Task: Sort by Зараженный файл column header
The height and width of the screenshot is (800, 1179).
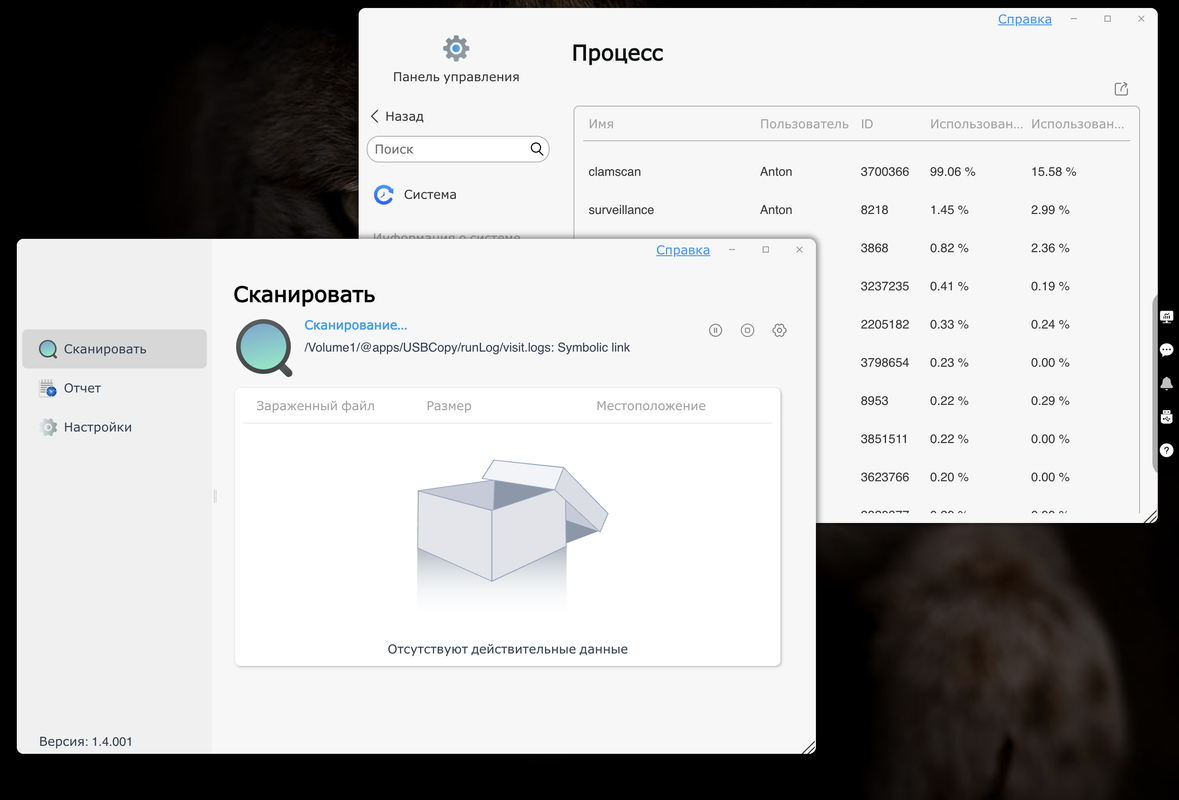Action: coord(315,406)
